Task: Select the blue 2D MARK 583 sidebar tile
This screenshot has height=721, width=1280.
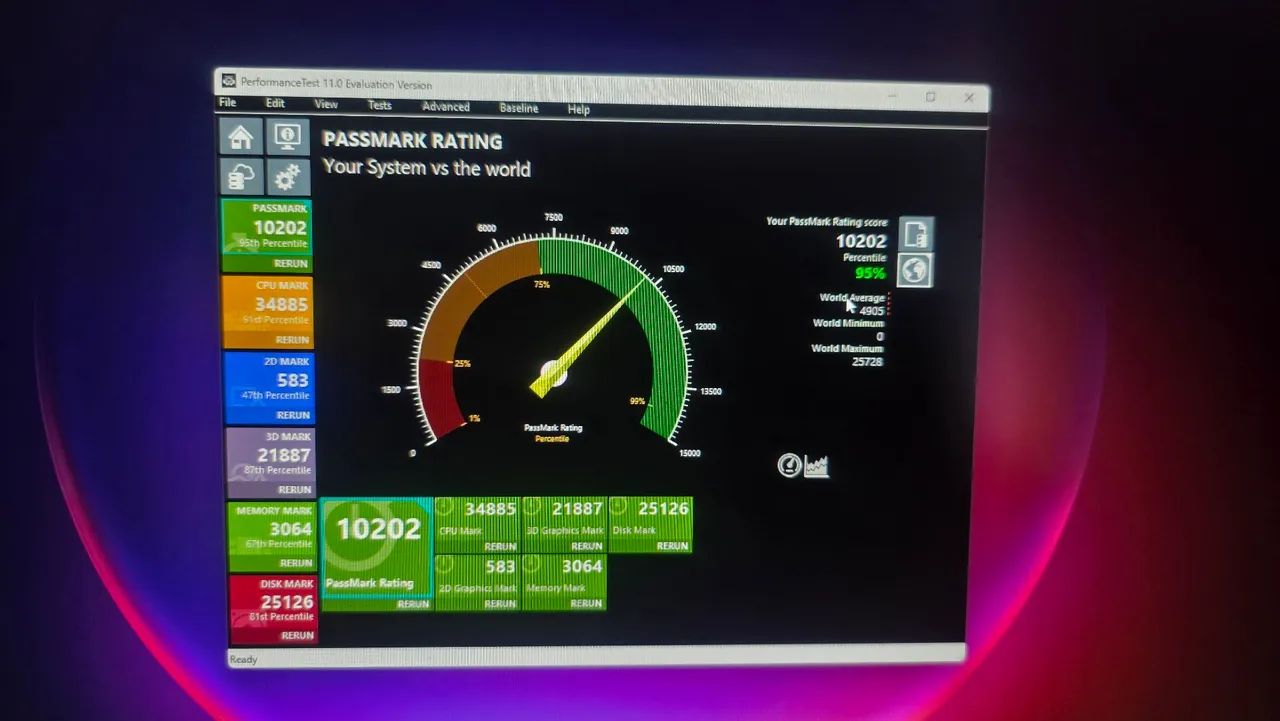Action: point(269,387)
